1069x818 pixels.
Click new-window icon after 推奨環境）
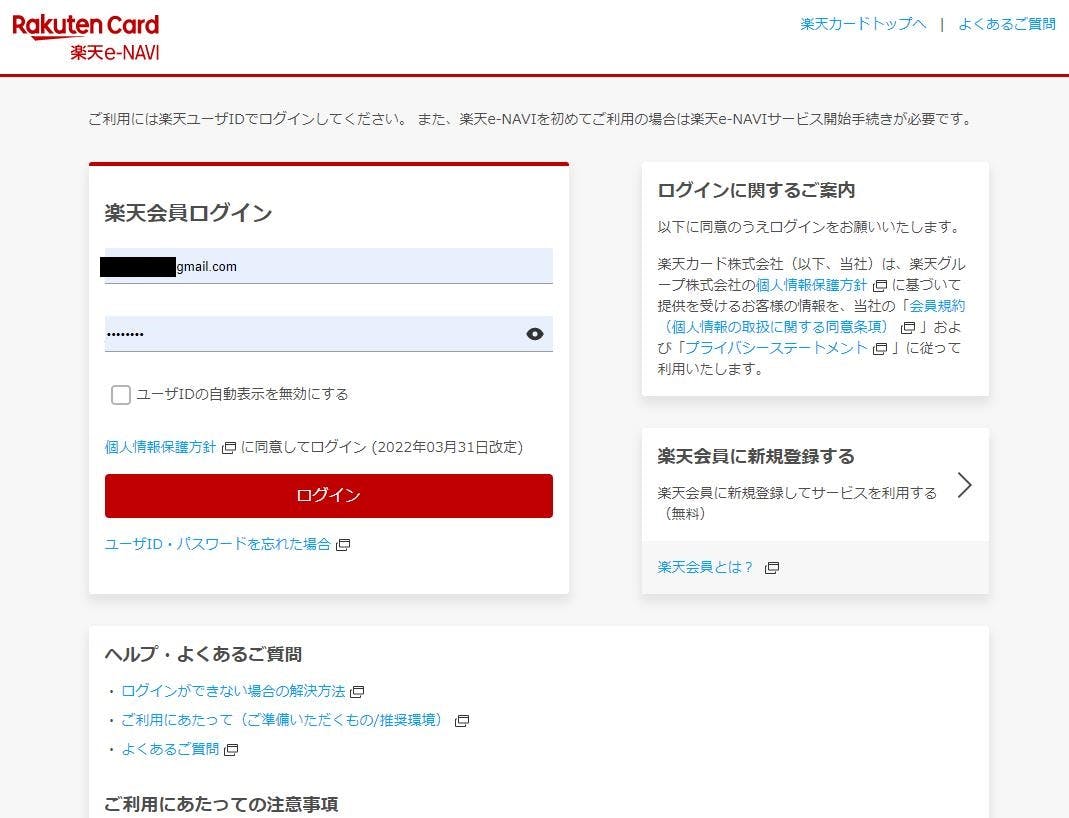point(462,721)
